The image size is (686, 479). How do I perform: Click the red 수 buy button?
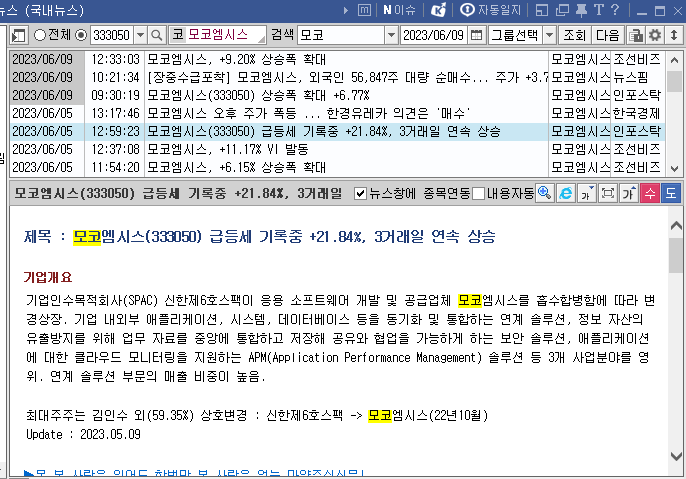click(650, 193)
